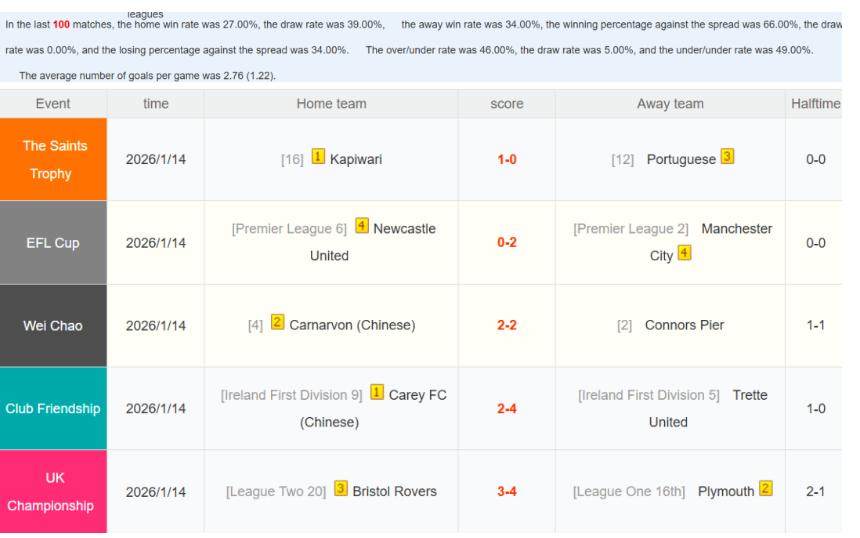Image resolution: width=860 pixels, height=538 pixels.
Task: Click the score column header
Action: click(x=506, y=104)
